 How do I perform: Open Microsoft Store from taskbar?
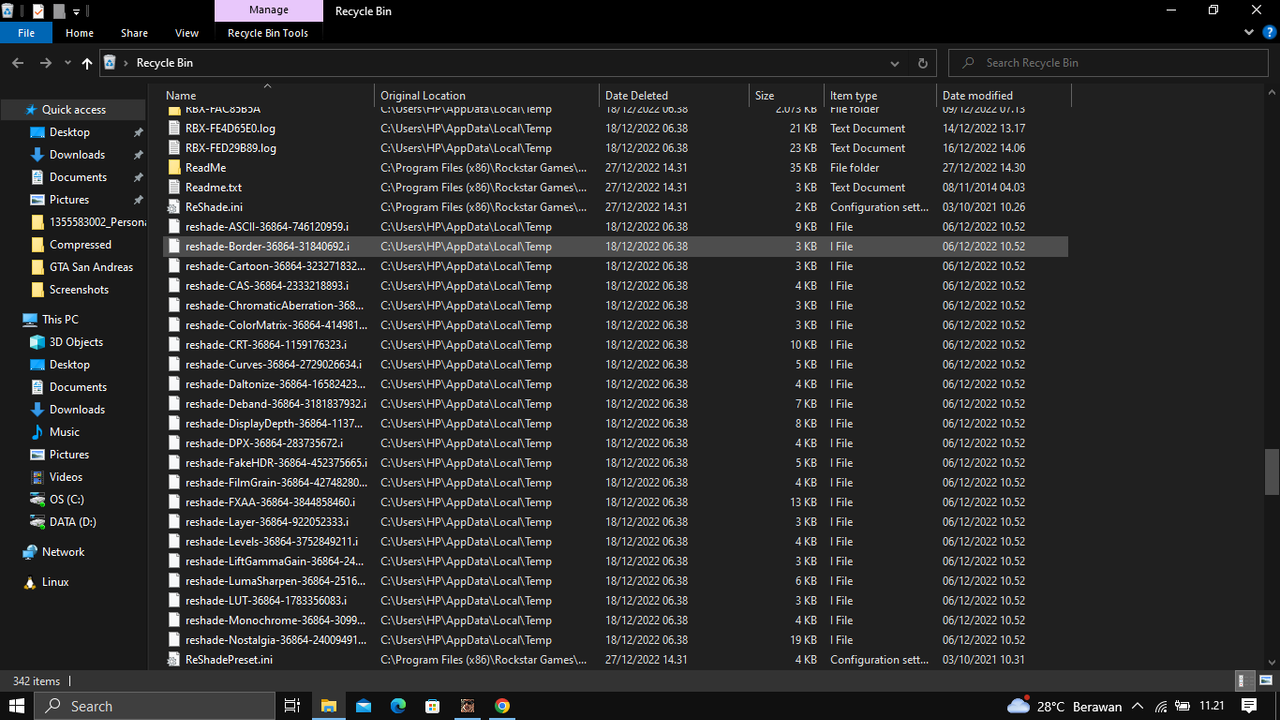coord(433,706)
